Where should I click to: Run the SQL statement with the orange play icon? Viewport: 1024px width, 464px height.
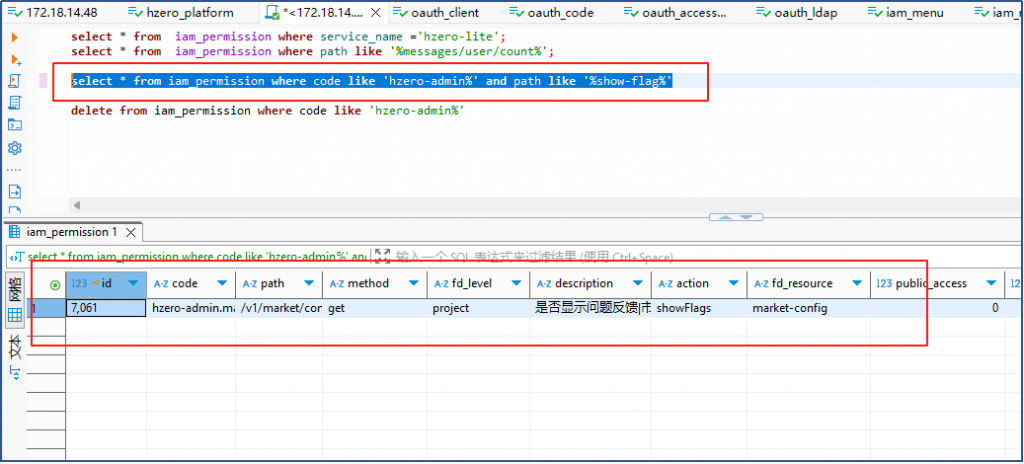click(x=15, y=37)
